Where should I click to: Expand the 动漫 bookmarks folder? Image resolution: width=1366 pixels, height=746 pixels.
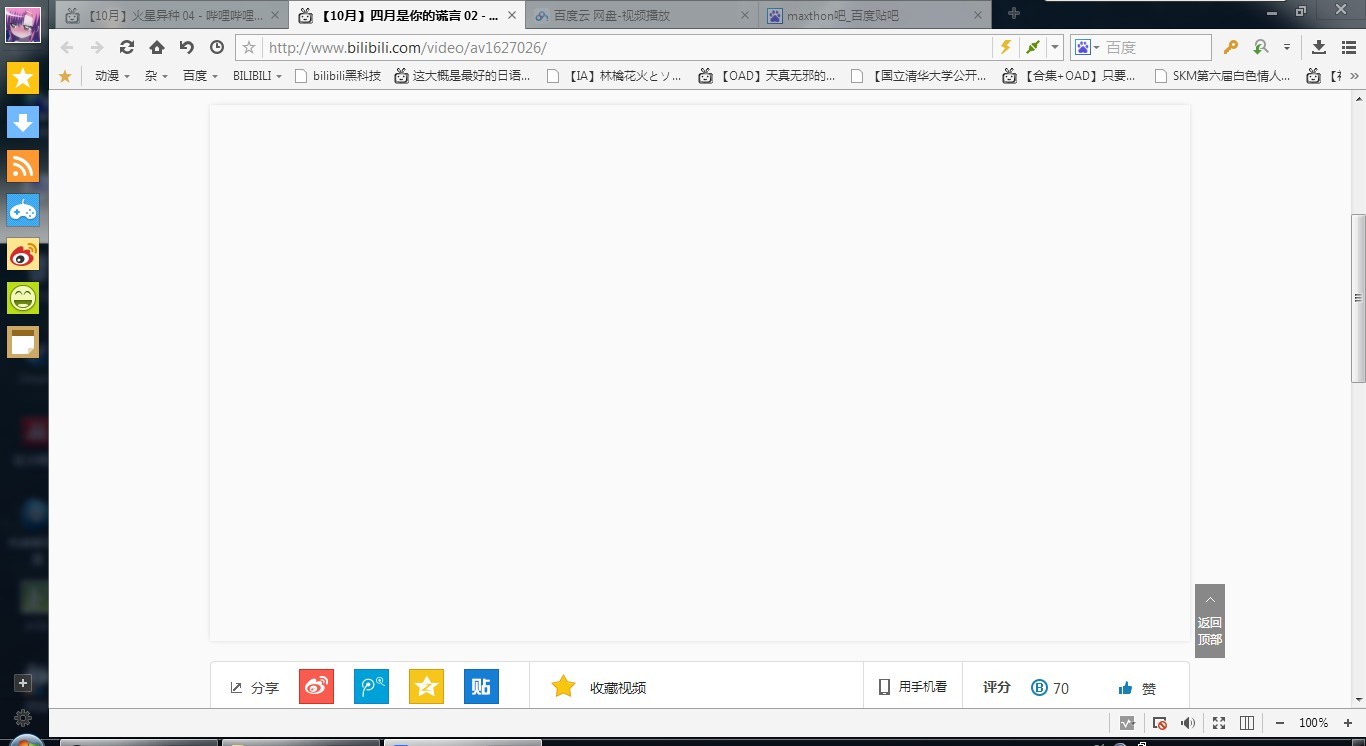pos(112,76)
